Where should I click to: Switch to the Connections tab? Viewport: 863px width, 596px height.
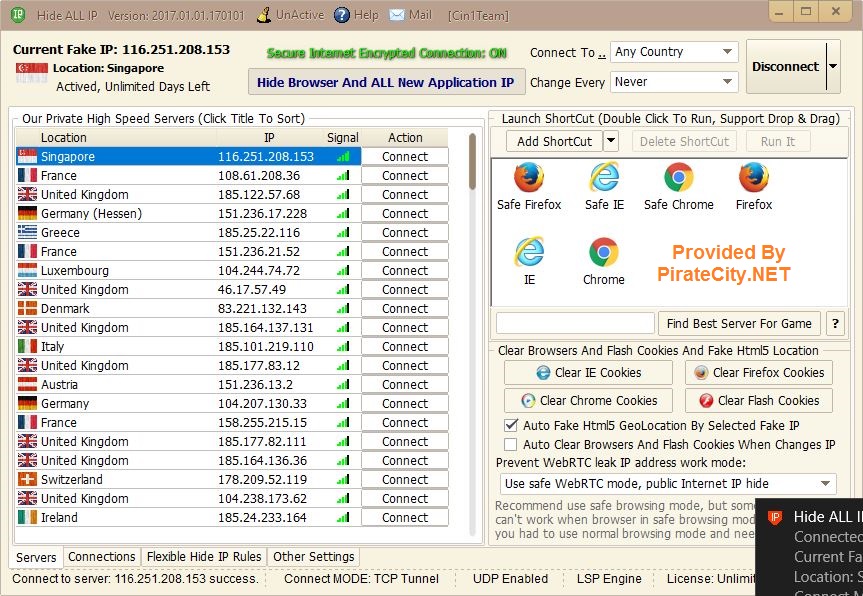[x=102, y=556]
